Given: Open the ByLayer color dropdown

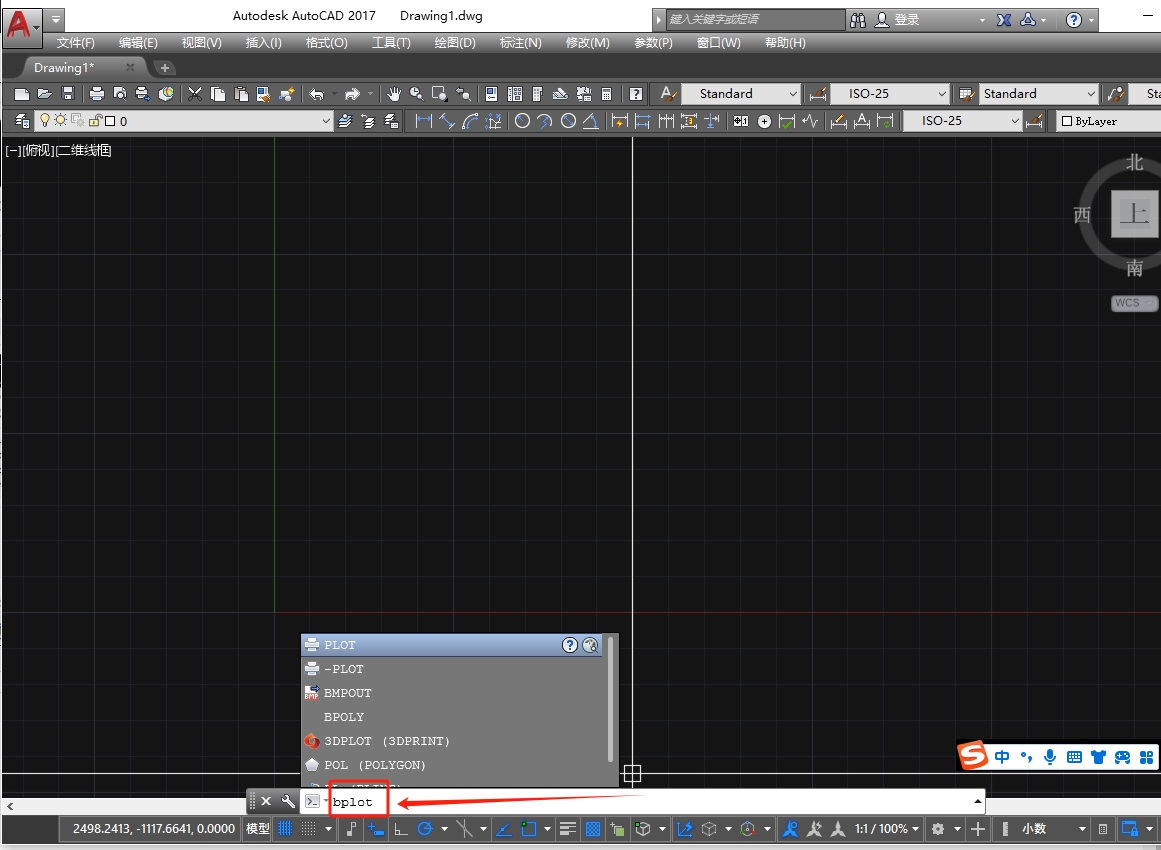Looking at the screenshot, I should [x=1108, y=121].
